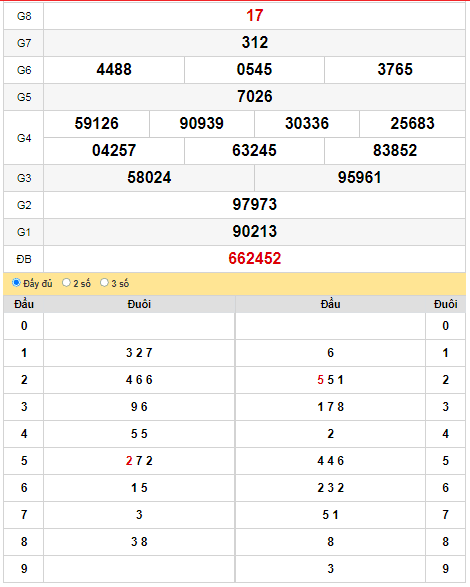Screen dimensions: 470x587
Task: Click the G3 number 58024
Action: (149, 177)
